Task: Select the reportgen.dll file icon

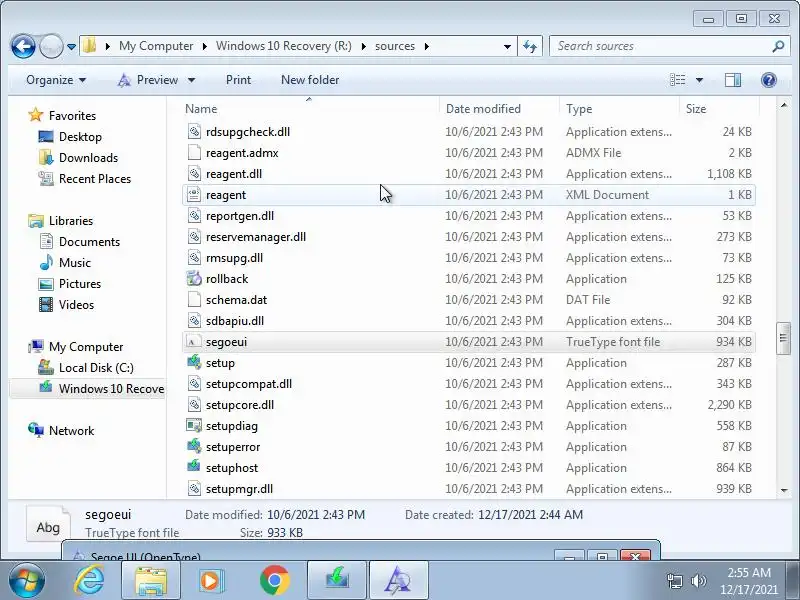Action: [194, 216]
